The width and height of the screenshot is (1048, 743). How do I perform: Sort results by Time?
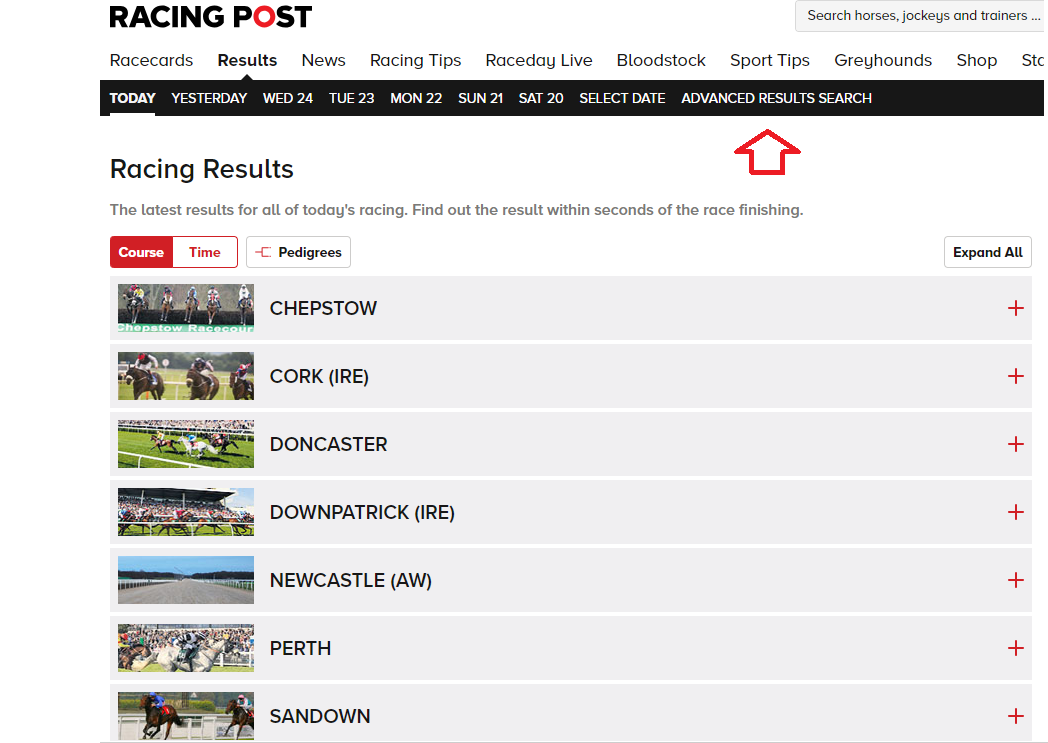pyautogui.click(x=205, y=253)
